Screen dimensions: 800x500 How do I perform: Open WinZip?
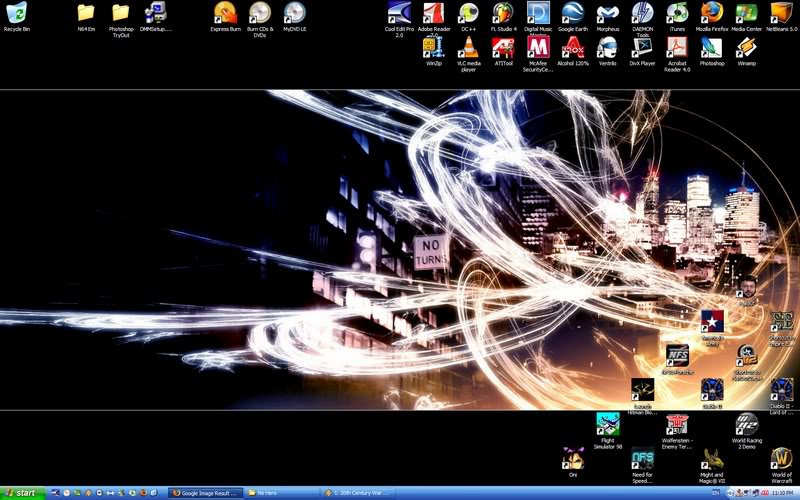point(434,51)
